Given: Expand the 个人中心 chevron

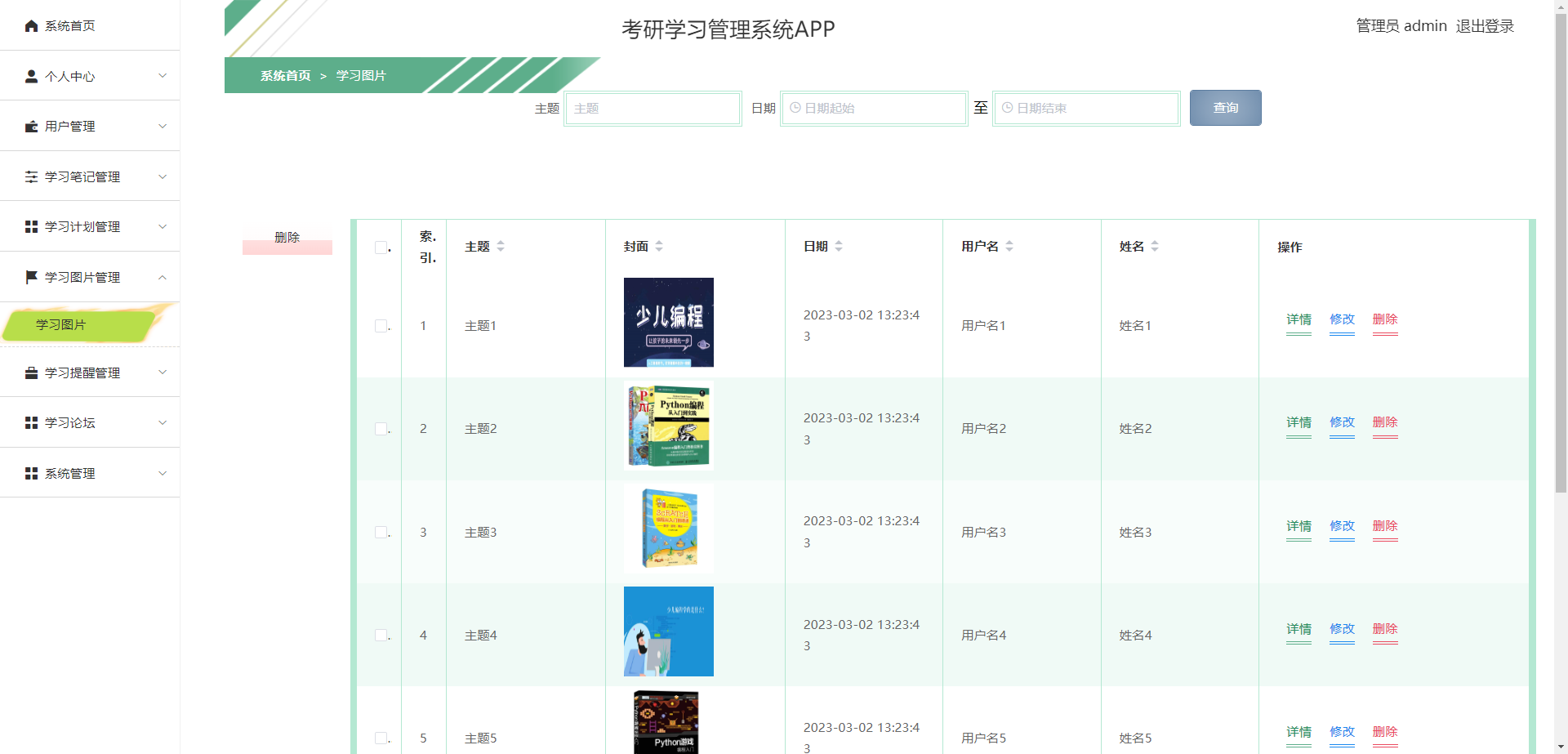Looking at the screenshot, I should point(163,76).
